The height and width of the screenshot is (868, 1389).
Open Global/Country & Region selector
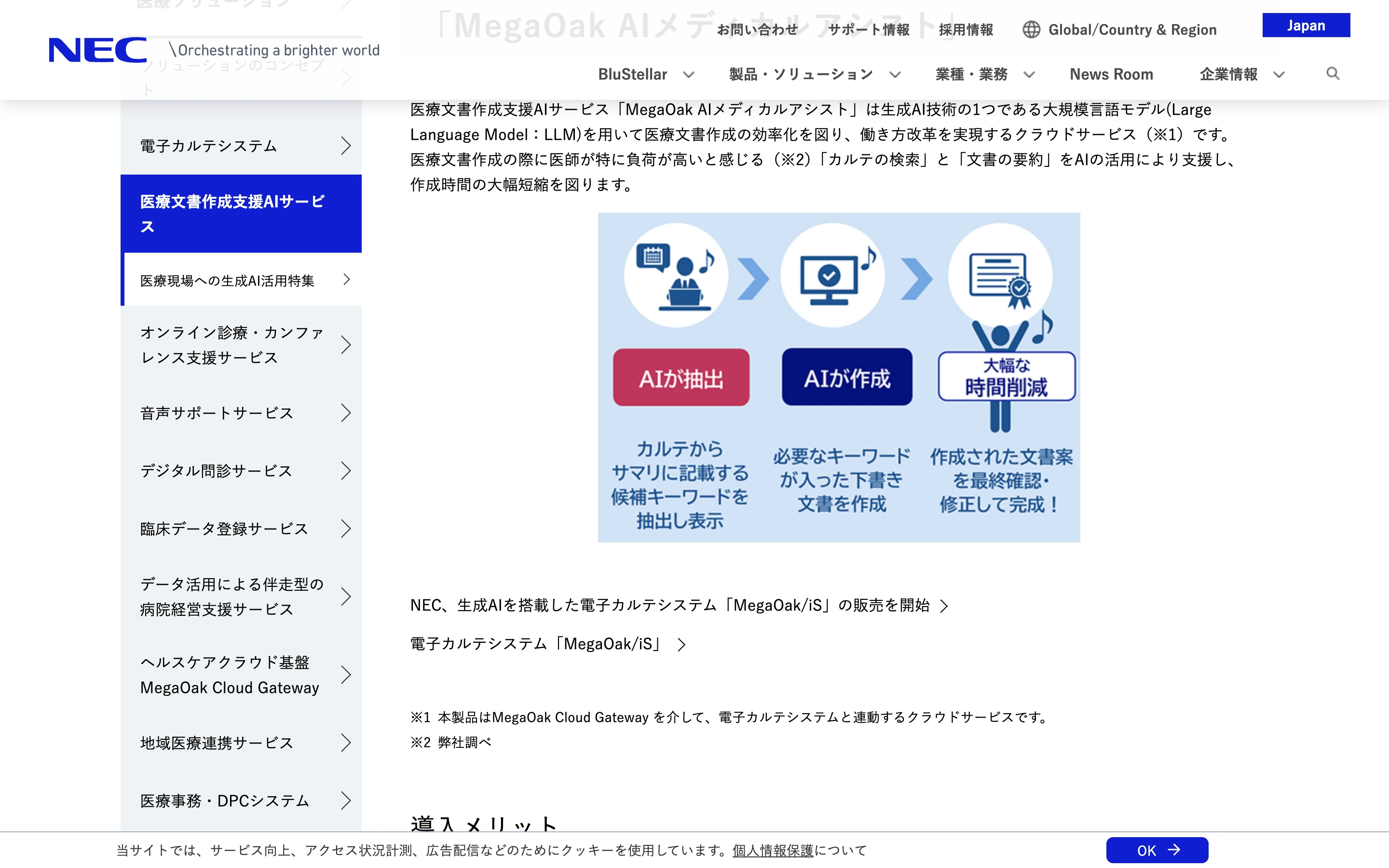pos(1119,29)
